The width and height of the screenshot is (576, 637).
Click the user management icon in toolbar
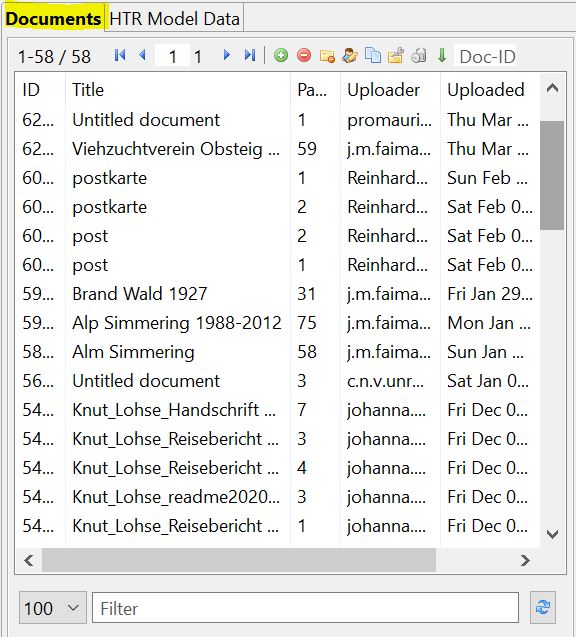click(350, 55)
